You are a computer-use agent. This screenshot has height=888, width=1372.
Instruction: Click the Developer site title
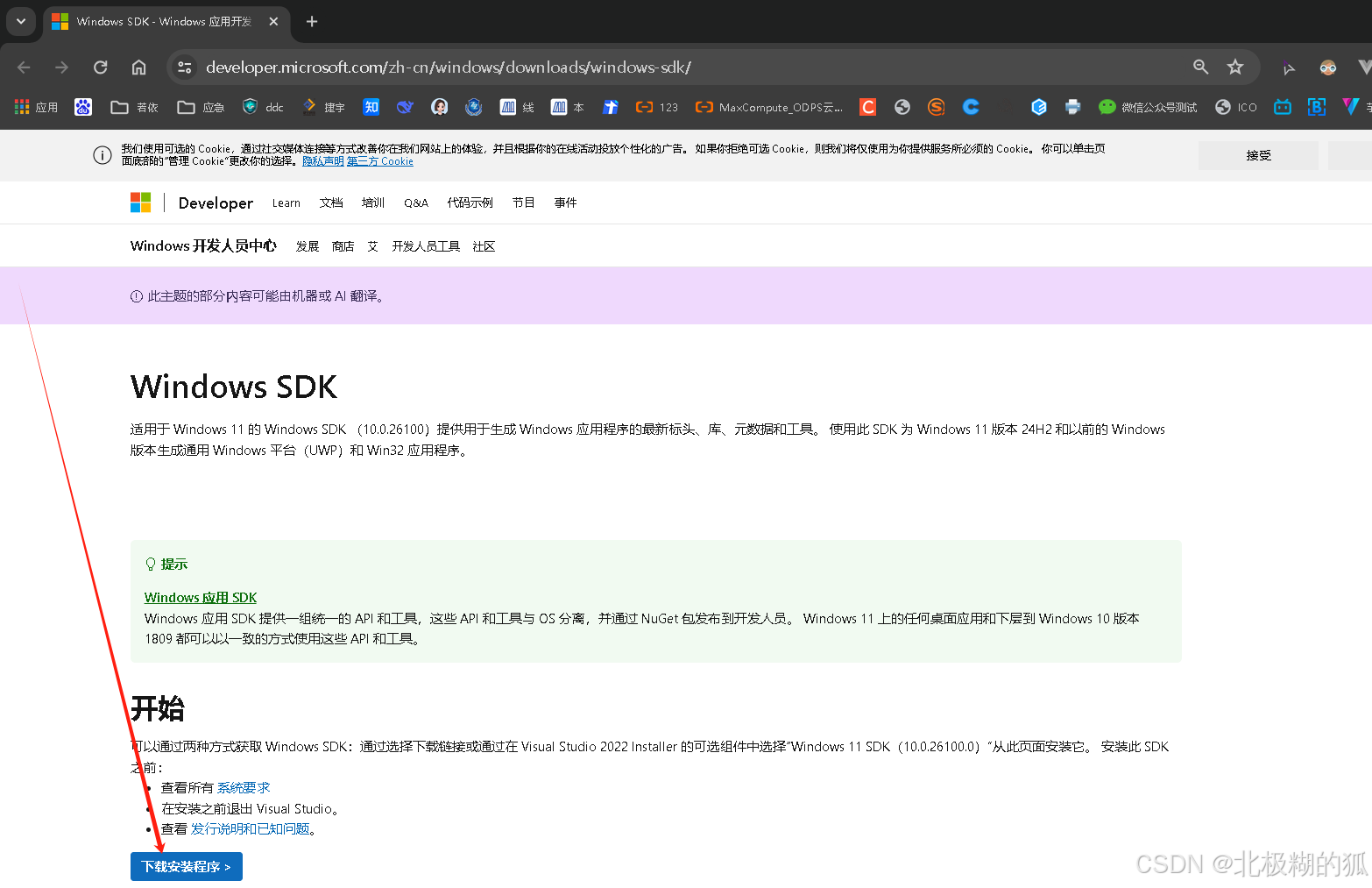[216, 202]
